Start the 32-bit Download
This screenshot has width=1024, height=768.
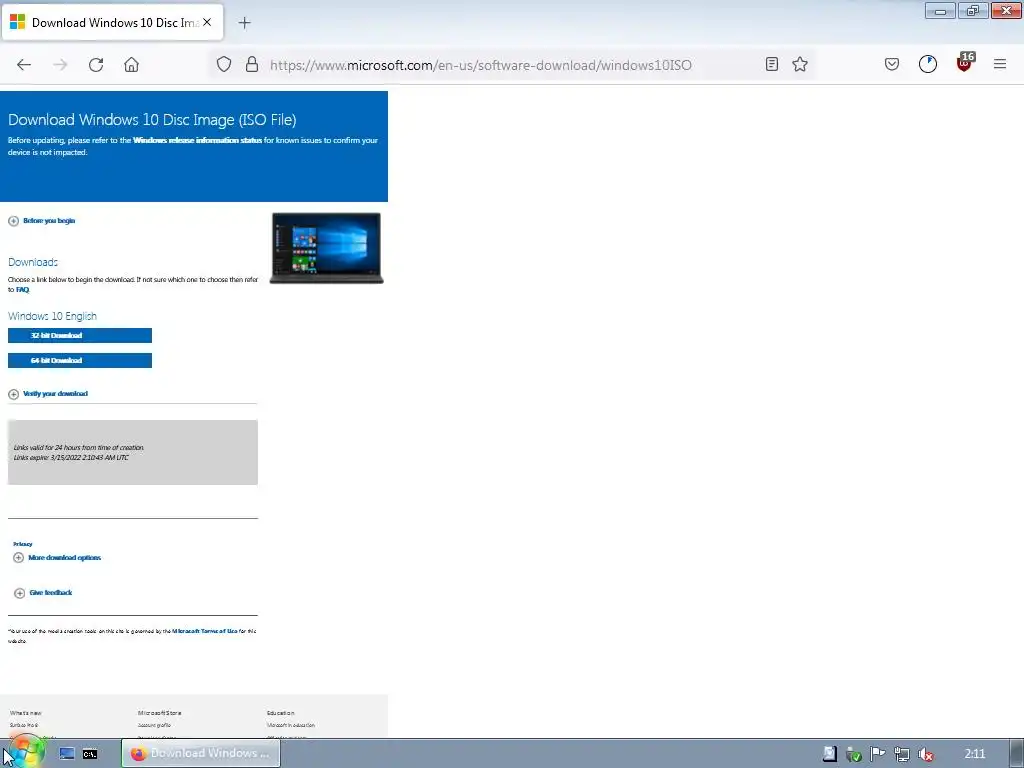(x=80, y=336)
